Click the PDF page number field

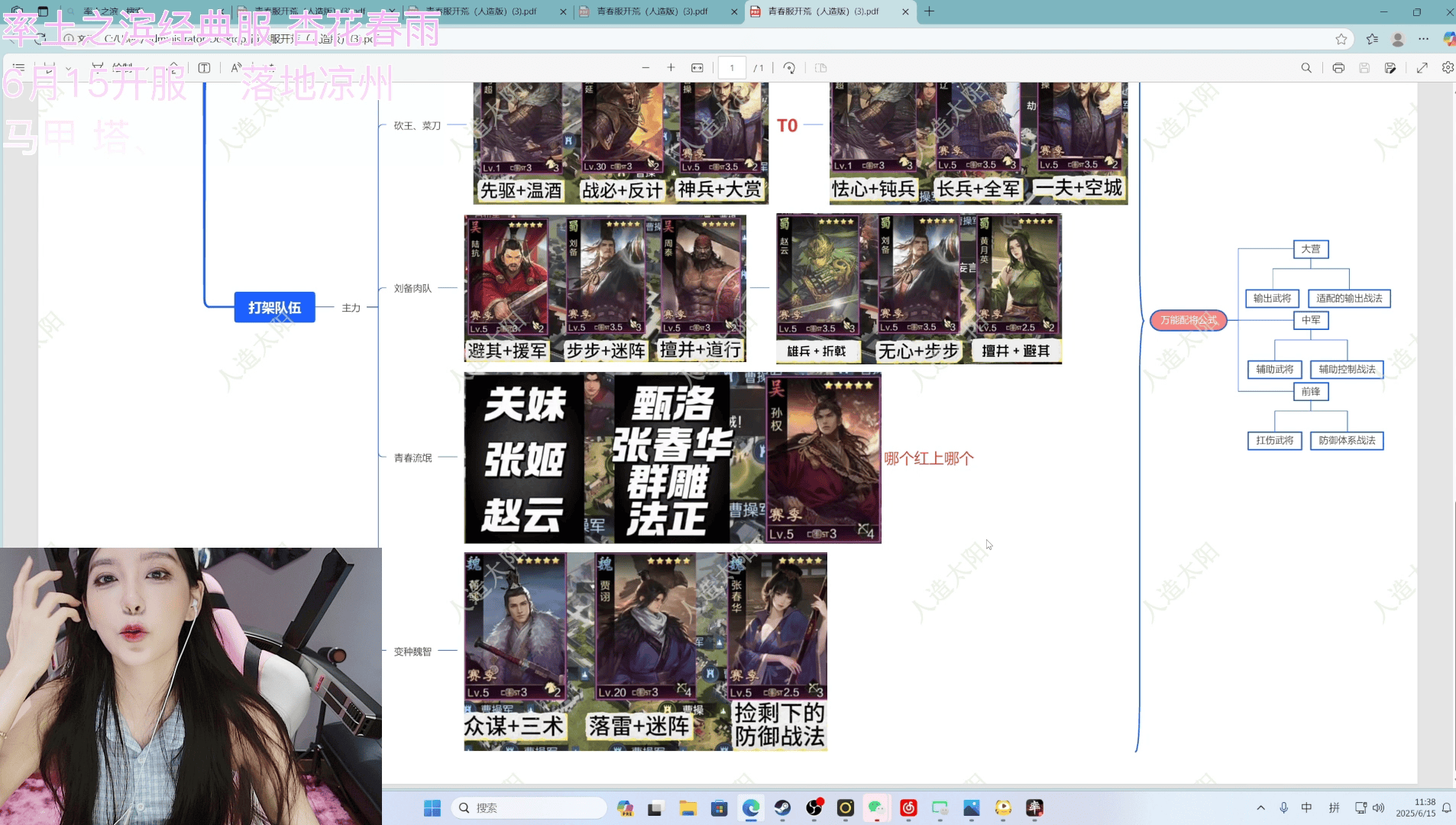(732, 68)
